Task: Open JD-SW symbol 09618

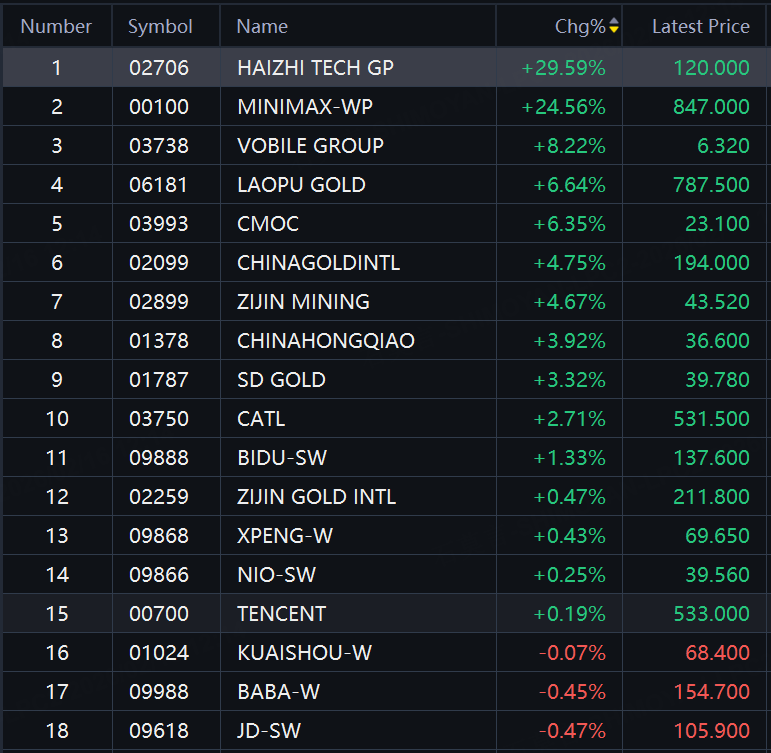Action: 158,731
